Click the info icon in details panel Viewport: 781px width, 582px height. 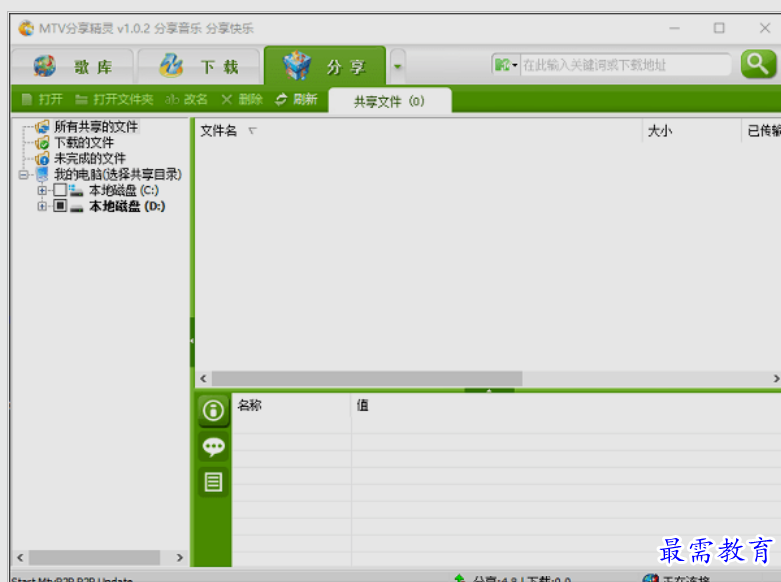click(x=214, y=411)
